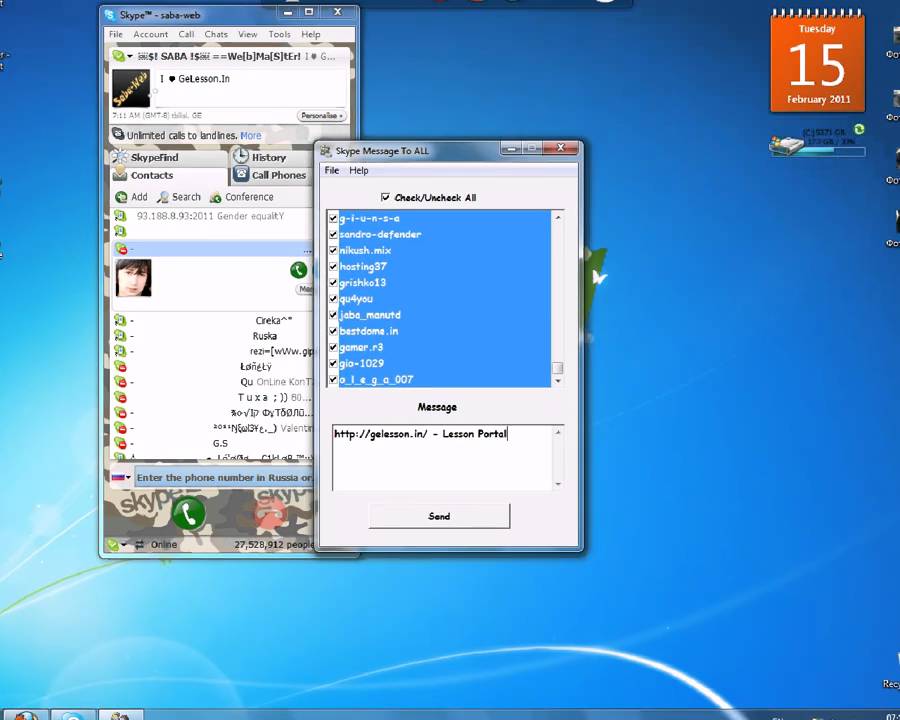Image resolution: width=900 pixels, height=720 pixels.
Task: Uncheck the o_l_e_g_a_007 contact
Action: 333,379
